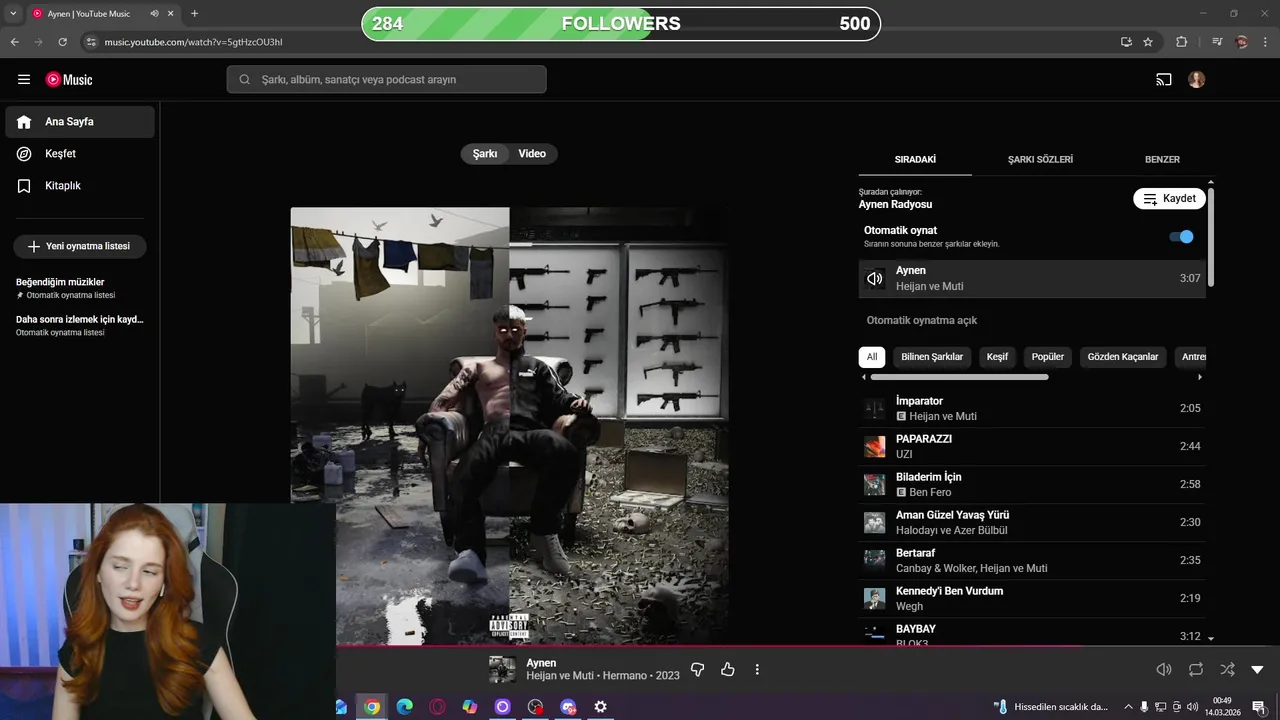Open the YouTube Music account avatar
The height and width of the screenshot is (720, 1280).
[1197, 80]
